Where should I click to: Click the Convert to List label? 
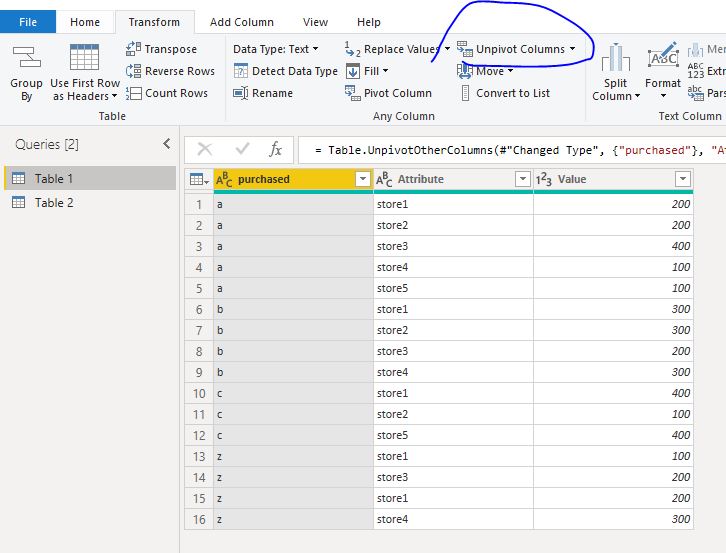513,93
